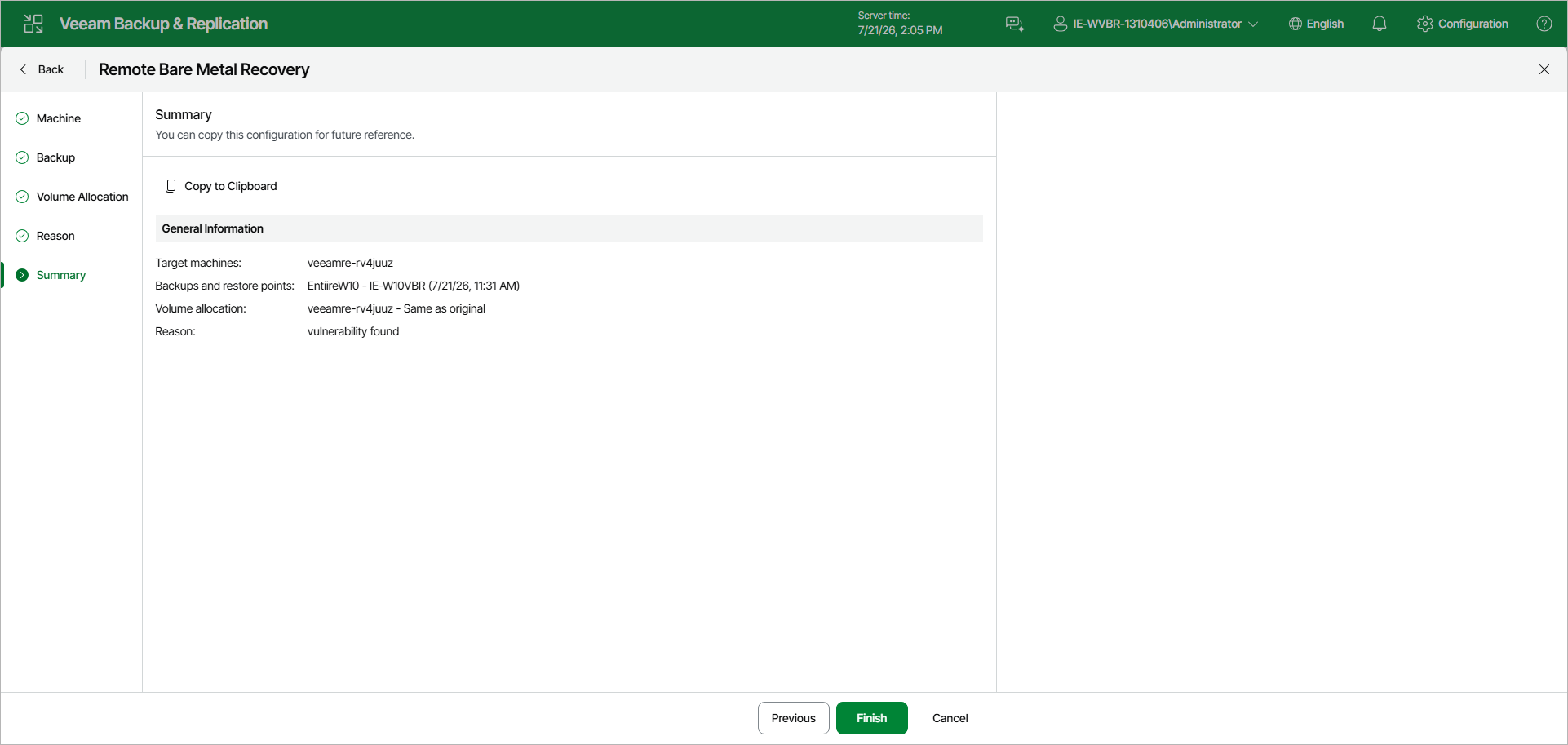
Task: Click the Backup step checkmark icon
Action: (22, 157)
